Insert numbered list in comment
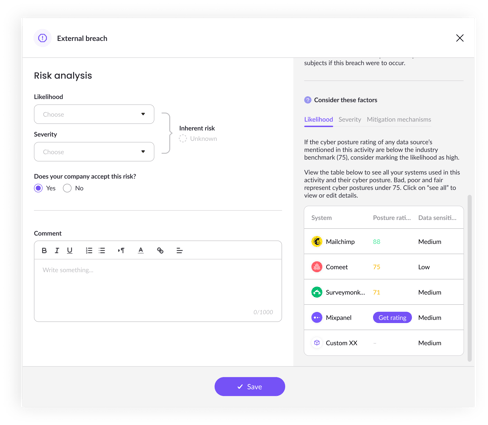Viewport: 488px width, 425px height. 89,250
